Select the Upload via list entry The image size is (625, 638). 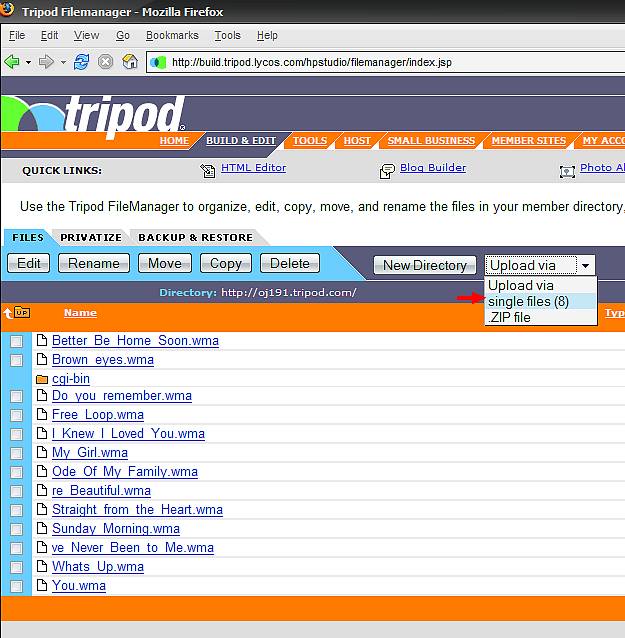coord(541,285)
